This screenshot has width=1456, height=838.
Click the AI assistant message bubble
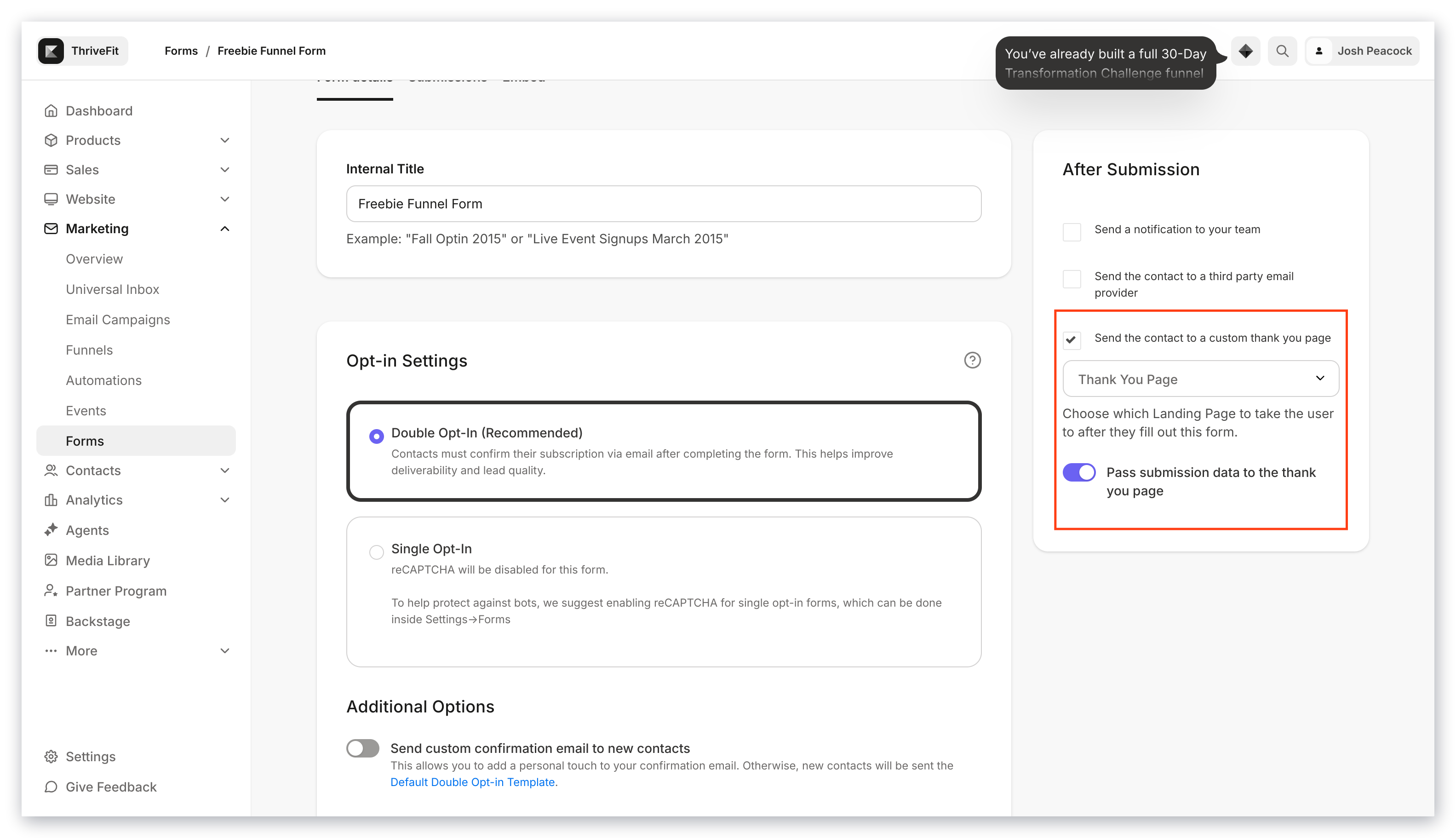point(1106,63)
